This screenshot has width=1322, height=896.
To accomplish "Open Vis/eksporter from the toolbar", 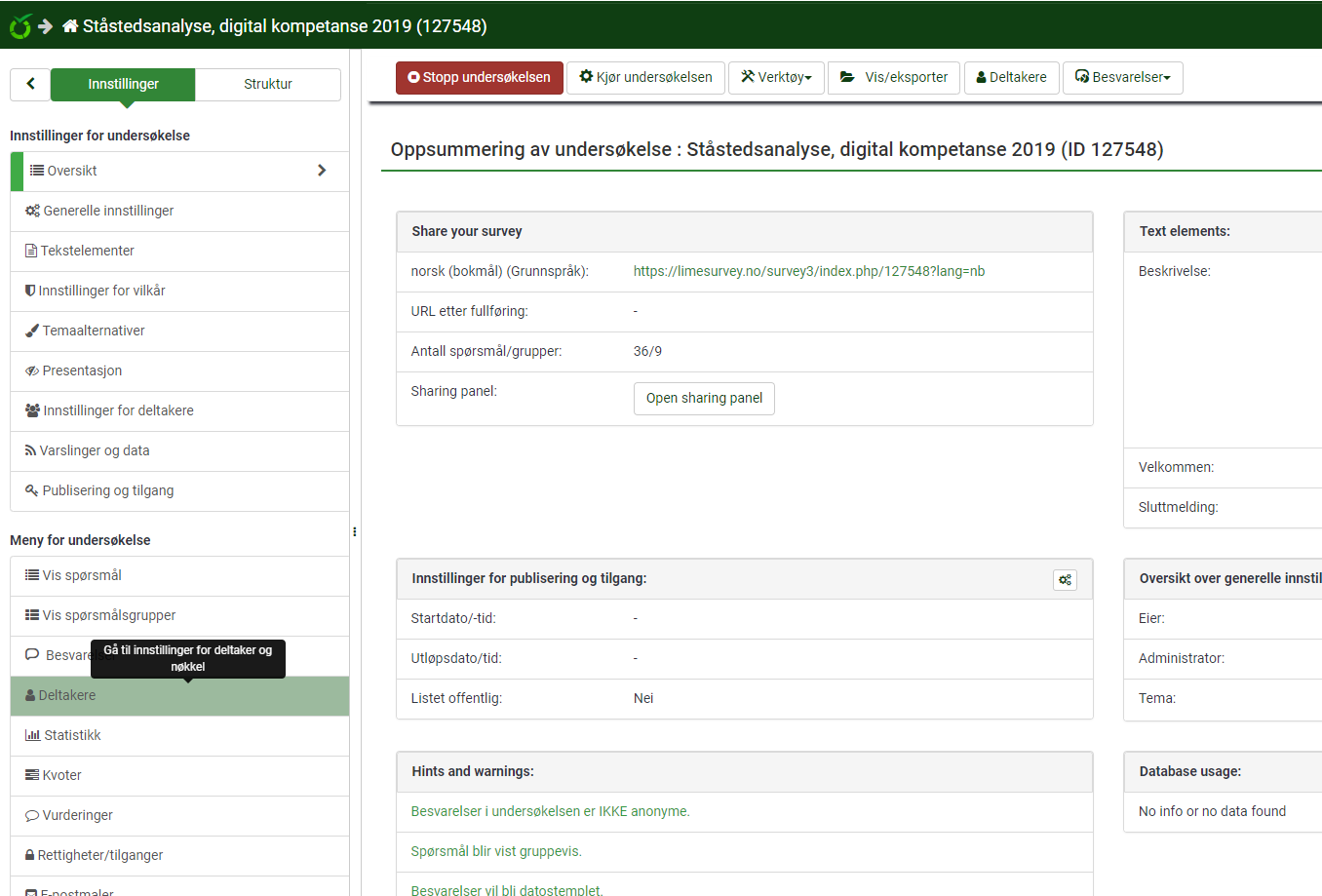I will point(894,77).
